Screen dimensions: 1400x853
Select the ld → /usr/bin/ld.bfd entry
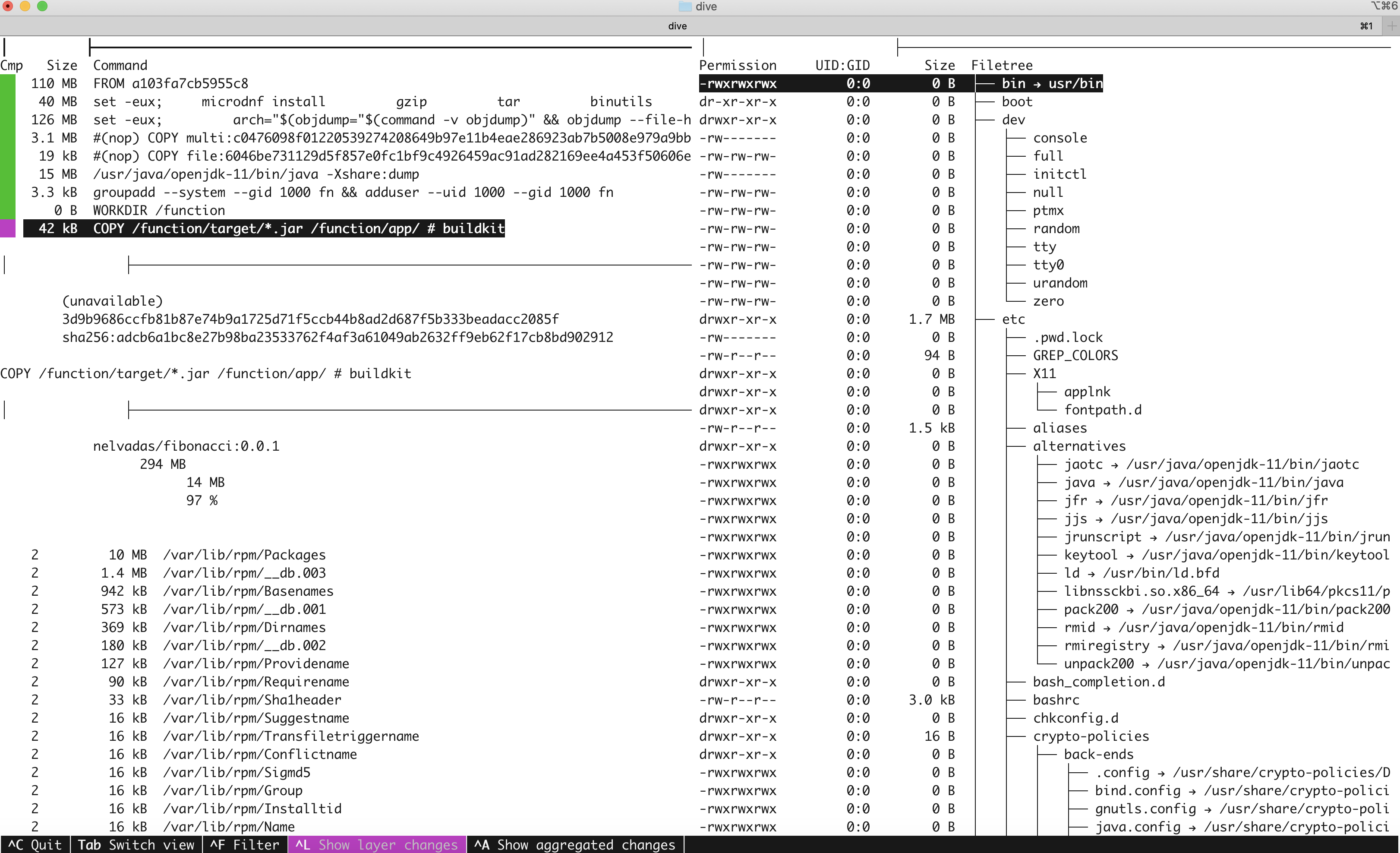click(x=1141, y=573)
